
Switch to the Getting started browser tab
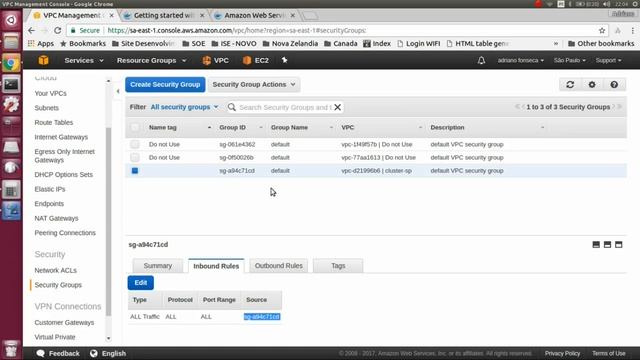click(163, 16)
